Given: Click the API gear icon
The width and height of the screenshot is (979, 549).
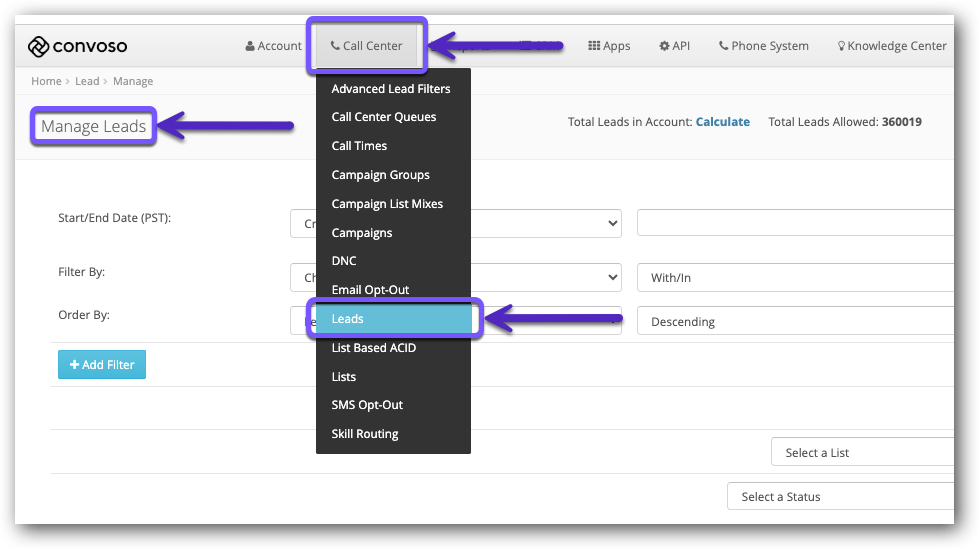Looking at the screenshot, I should tap(664, 46).
